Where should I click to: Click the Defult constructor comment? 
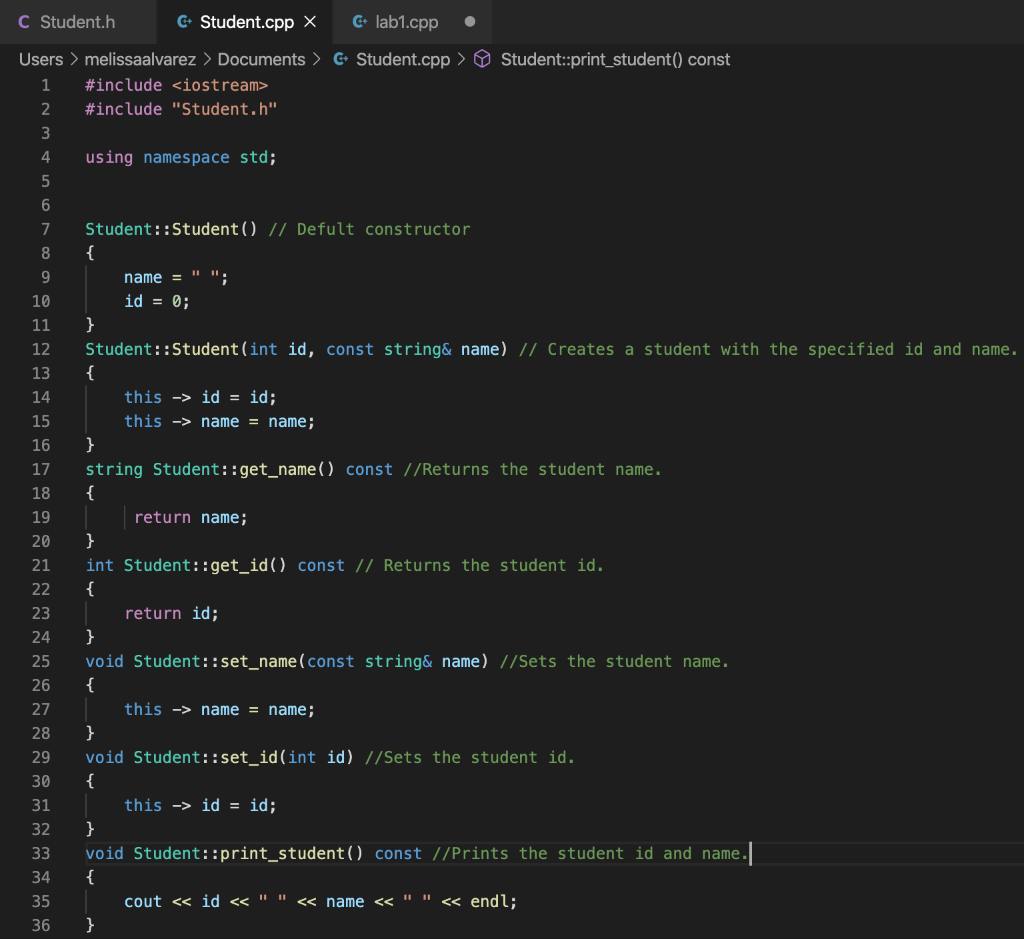click(369, 229)
